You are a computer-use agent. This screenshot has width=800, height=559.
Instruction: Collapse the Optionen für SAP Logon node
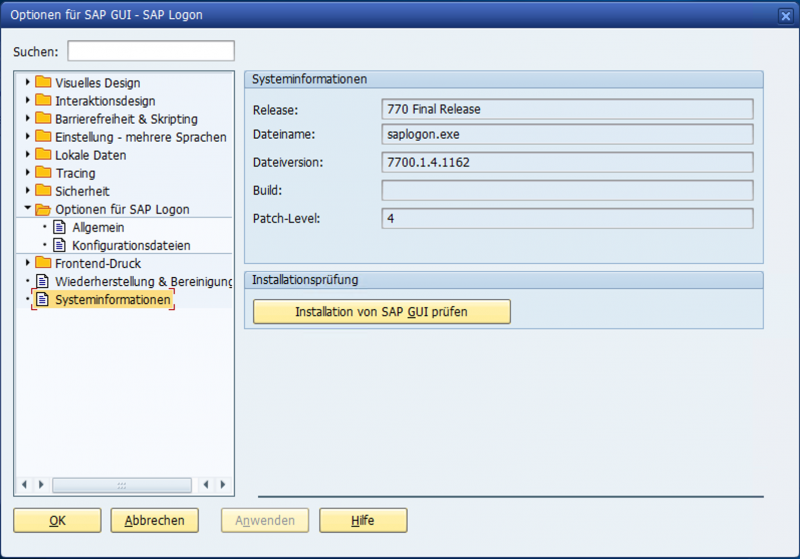28,208
